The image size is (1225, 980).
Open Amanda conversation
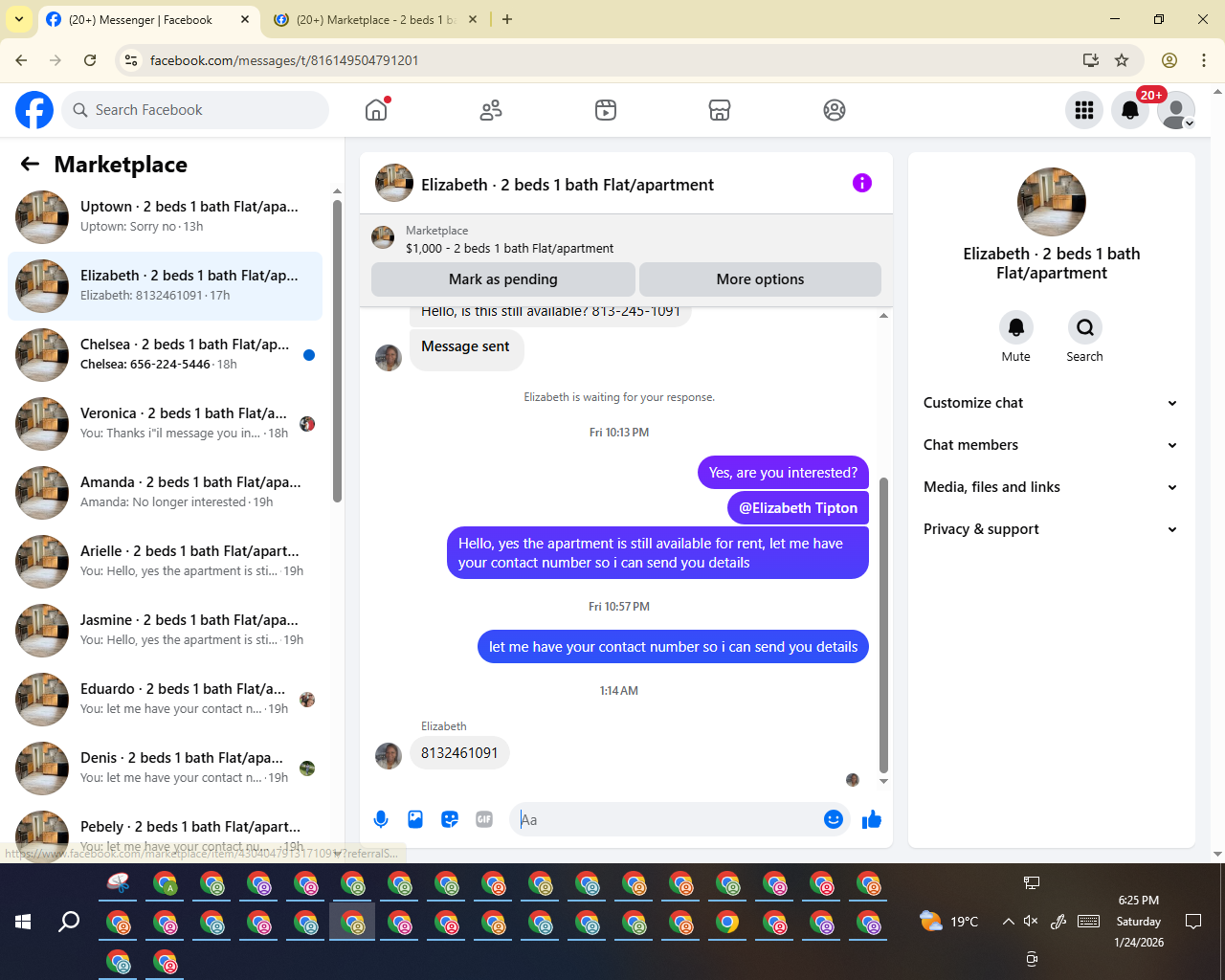pyautogui.click(x=165, y=493)
